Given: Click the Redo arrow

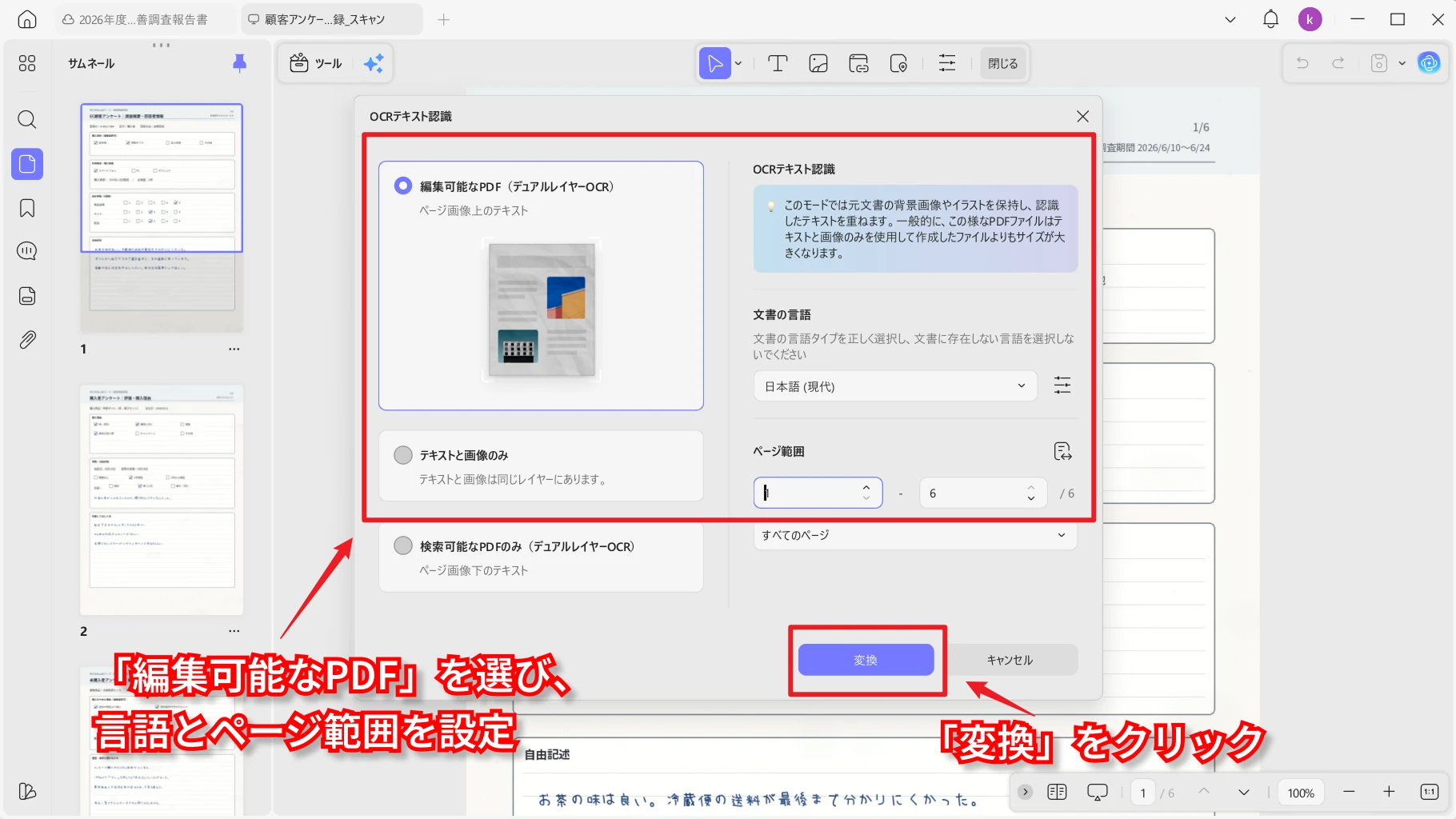Looking at the screenshot, I should click(1338, 63).
